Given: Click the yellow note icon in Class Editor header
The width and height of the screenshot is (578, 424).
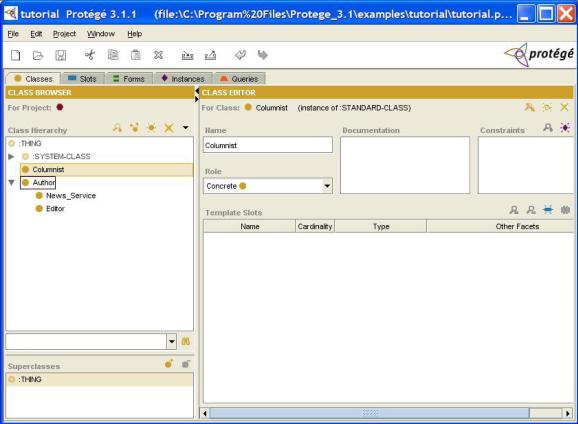Looking at the screenshot, I should pos(530,107).
